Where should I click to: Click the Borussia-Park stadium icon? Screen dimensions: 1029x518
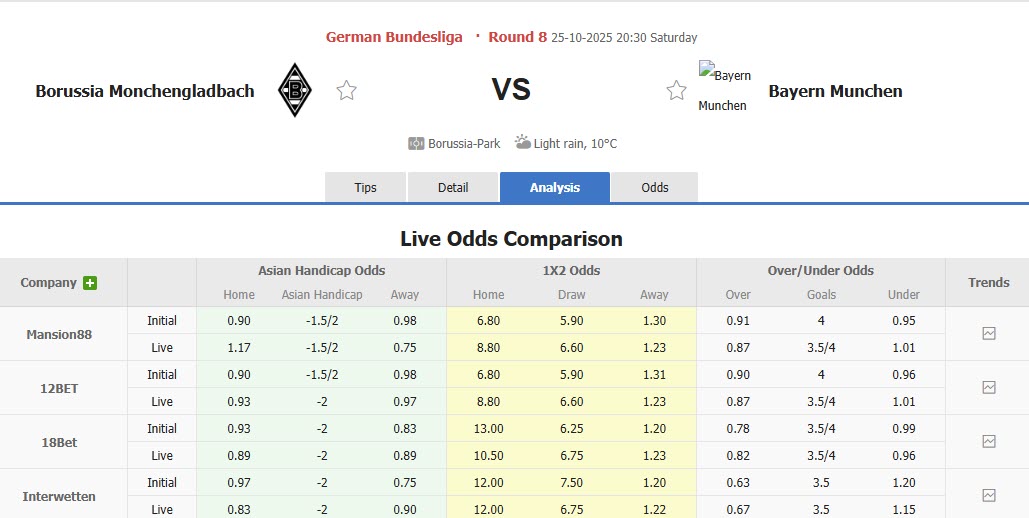coord(417,143)
